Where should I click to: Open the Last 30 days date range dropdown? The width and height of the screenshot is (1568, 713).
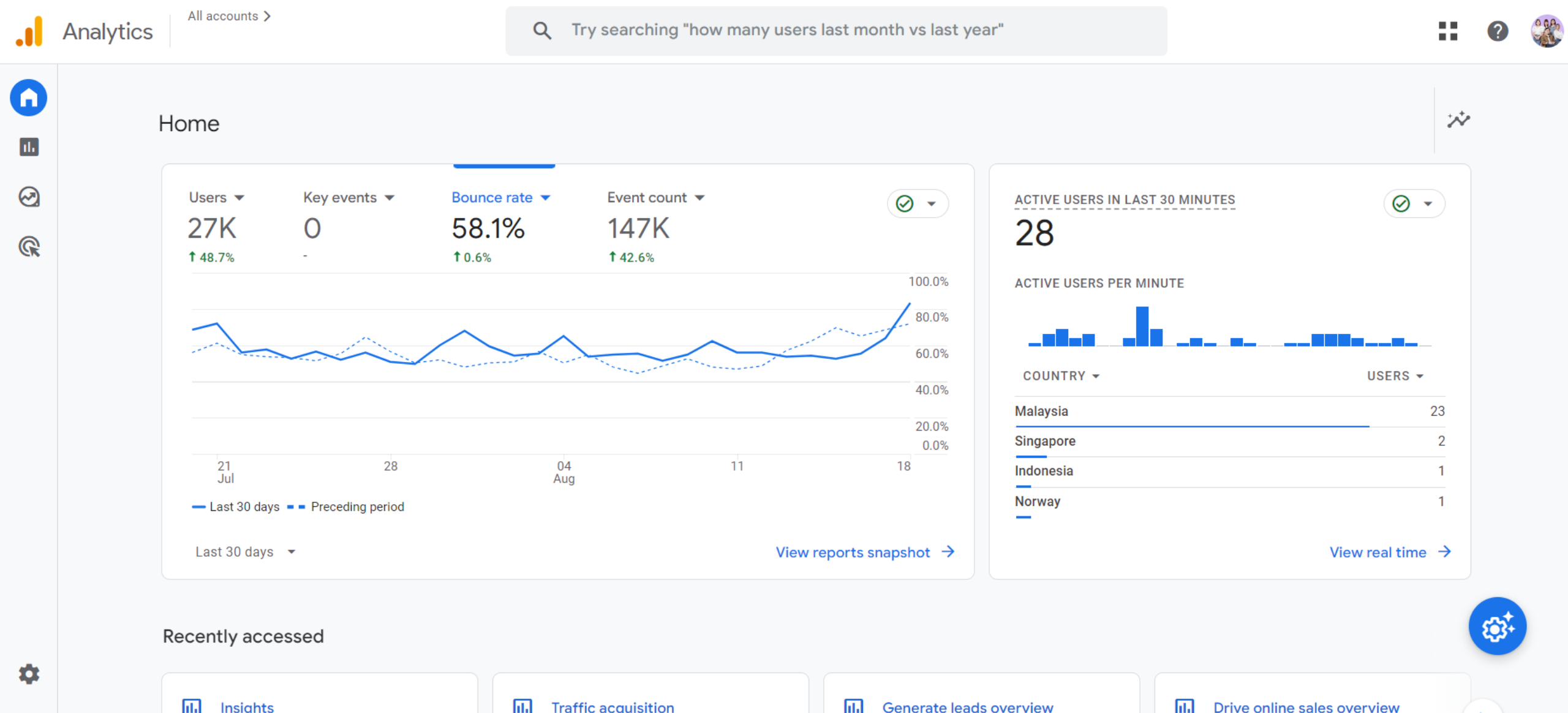pos(246,552)
